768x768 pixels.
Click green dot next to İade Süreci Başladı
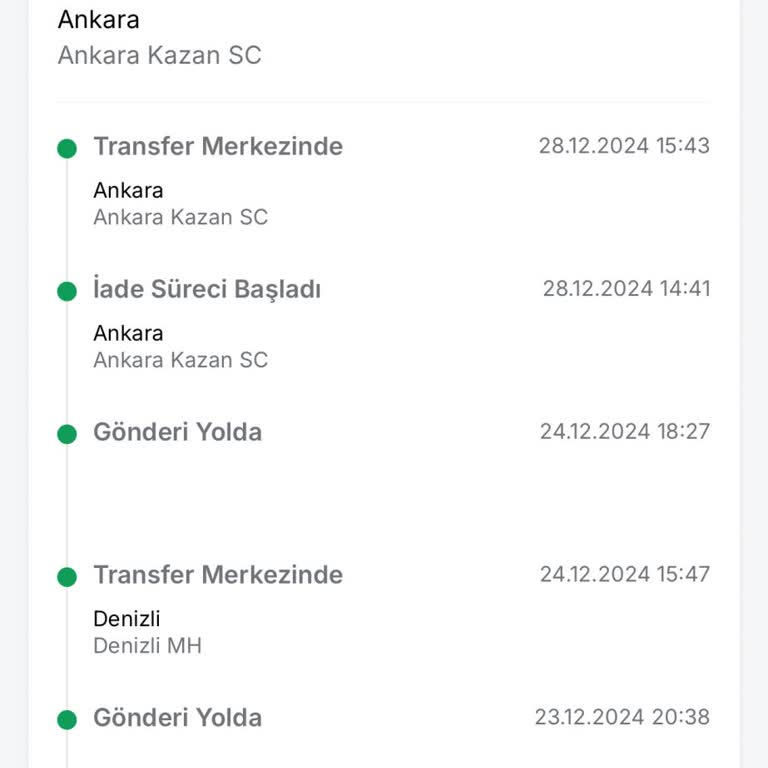67,292
